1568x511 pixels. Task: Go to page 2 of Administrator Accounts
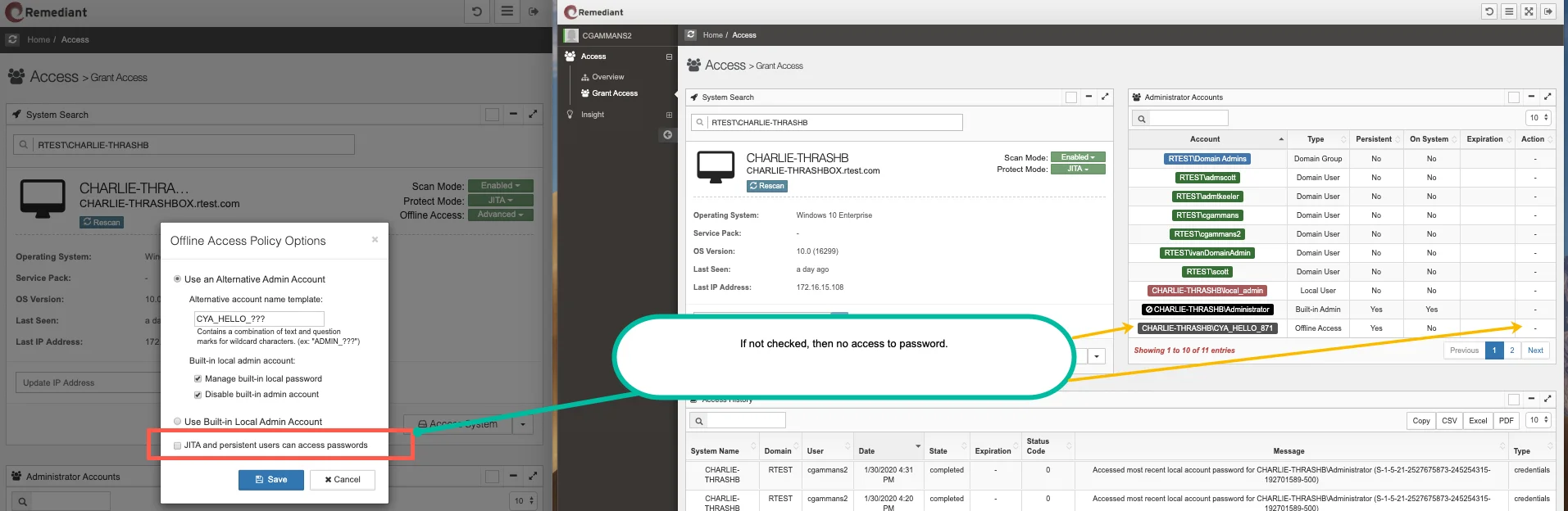pyautogui.click(x=1512, y=350)
